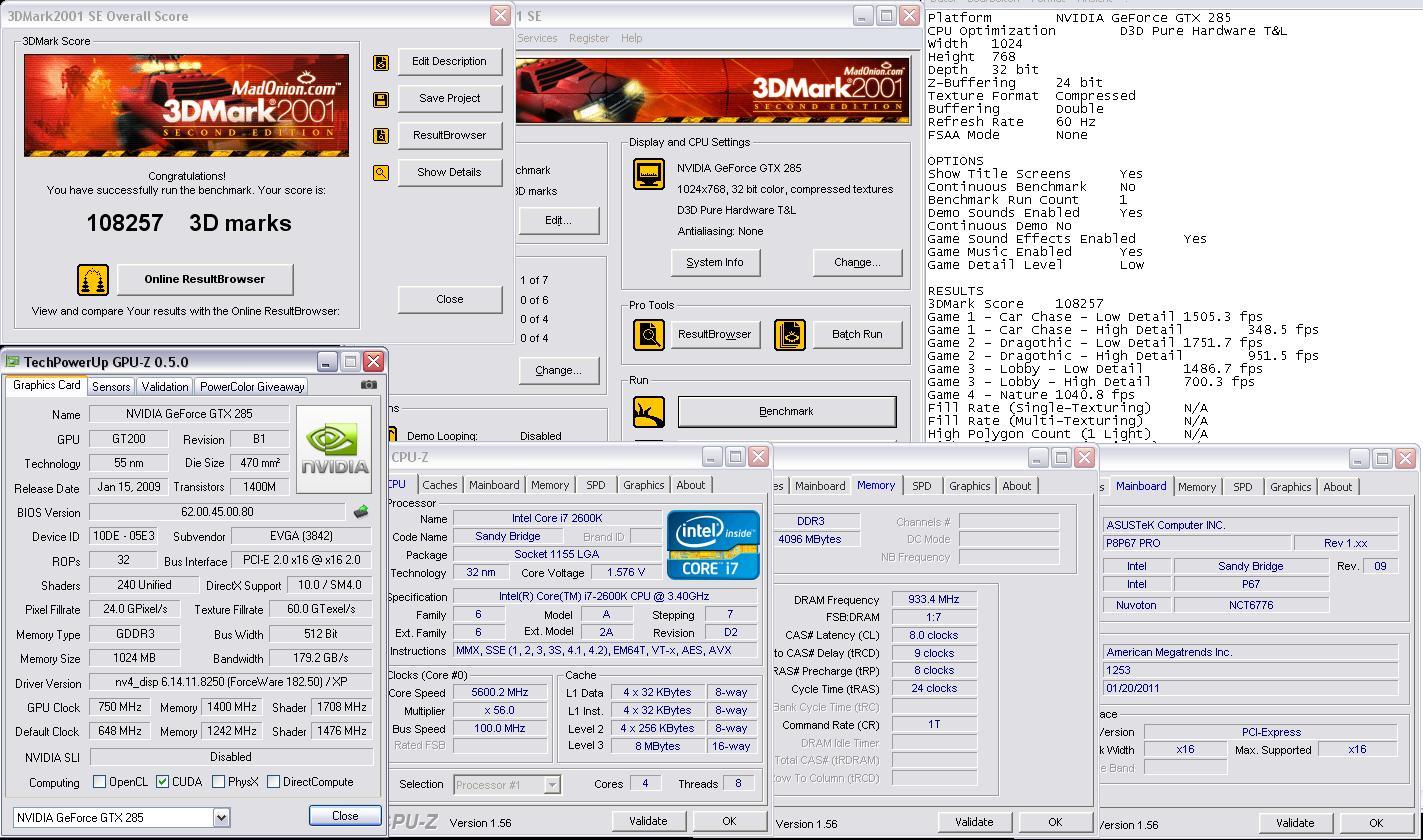Click the Edit Description button
The image size is (1423, 840).
pos(449,61)
